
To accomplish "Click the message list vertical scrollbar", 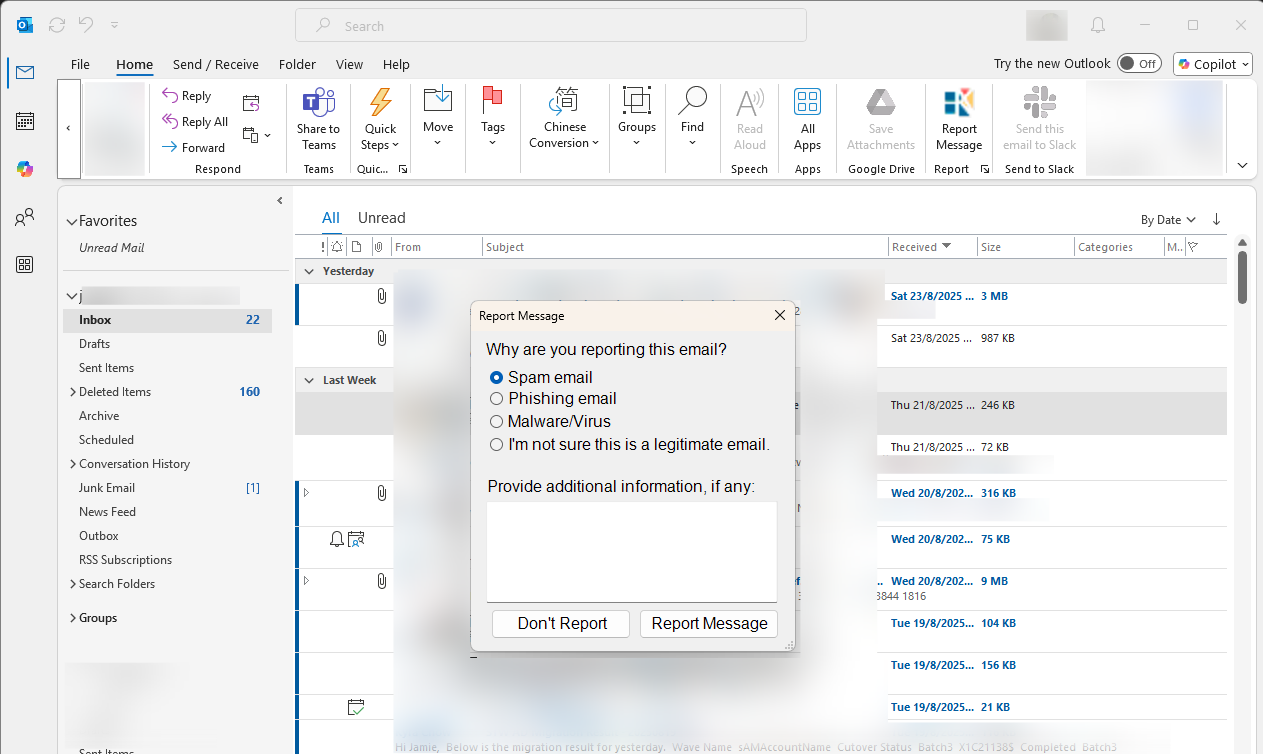I will (1242, 277).
